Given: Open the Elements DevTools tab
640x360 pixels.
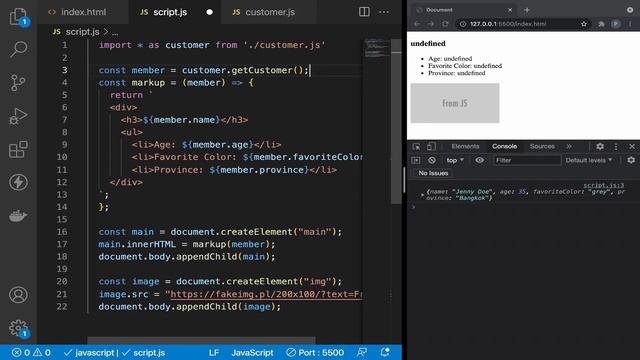Looking at the screenshot, I should [x=465, y=147].
